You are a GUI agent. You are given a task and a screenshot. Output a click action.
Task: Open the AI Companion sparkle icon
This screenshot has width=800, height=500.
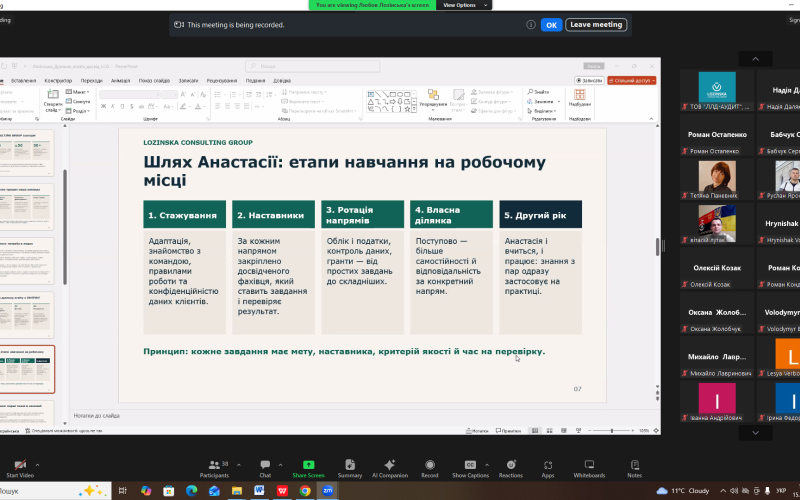point(390,465)
